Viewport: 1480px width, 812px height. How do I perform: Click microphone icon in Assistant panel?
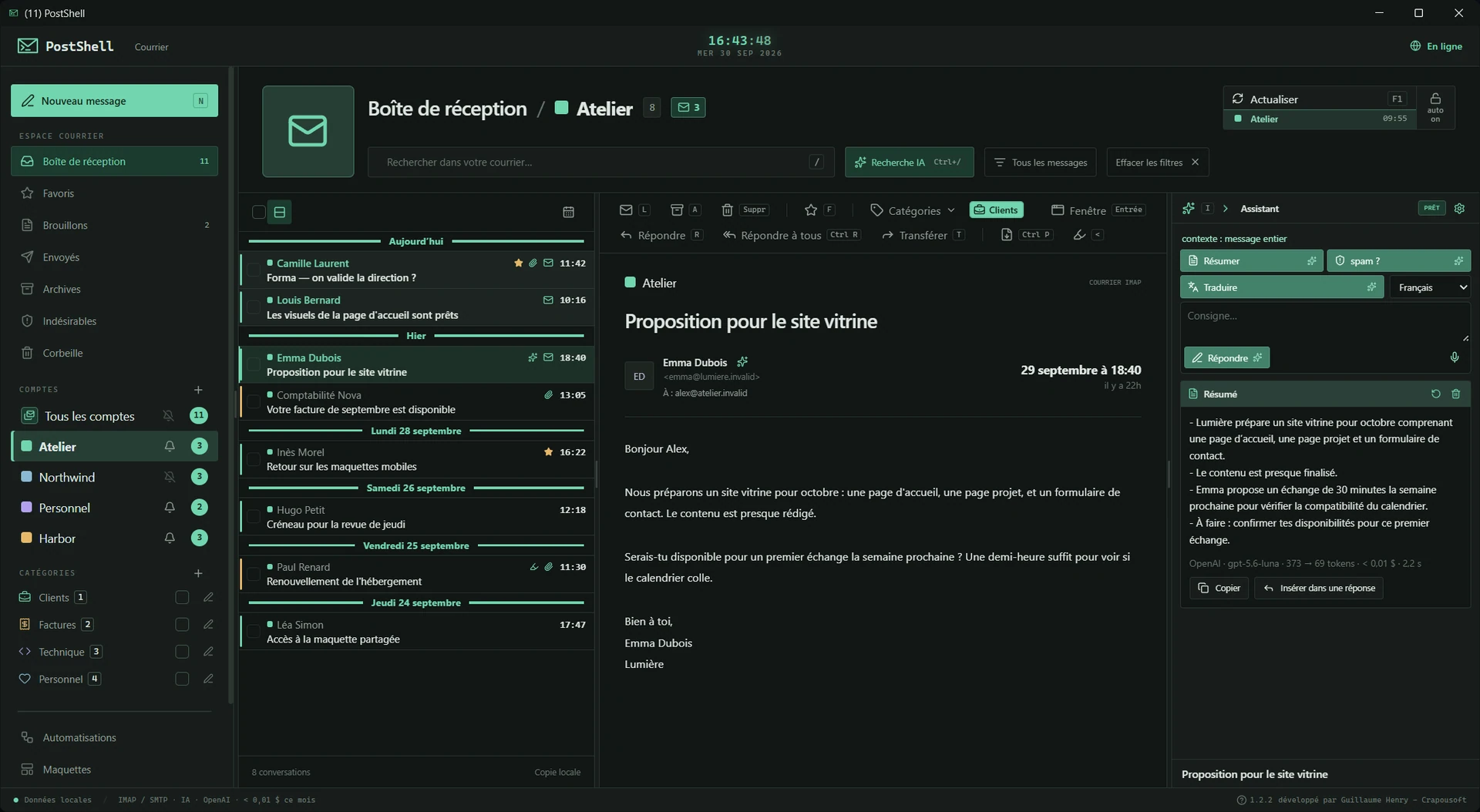(x=1455, y=357)
